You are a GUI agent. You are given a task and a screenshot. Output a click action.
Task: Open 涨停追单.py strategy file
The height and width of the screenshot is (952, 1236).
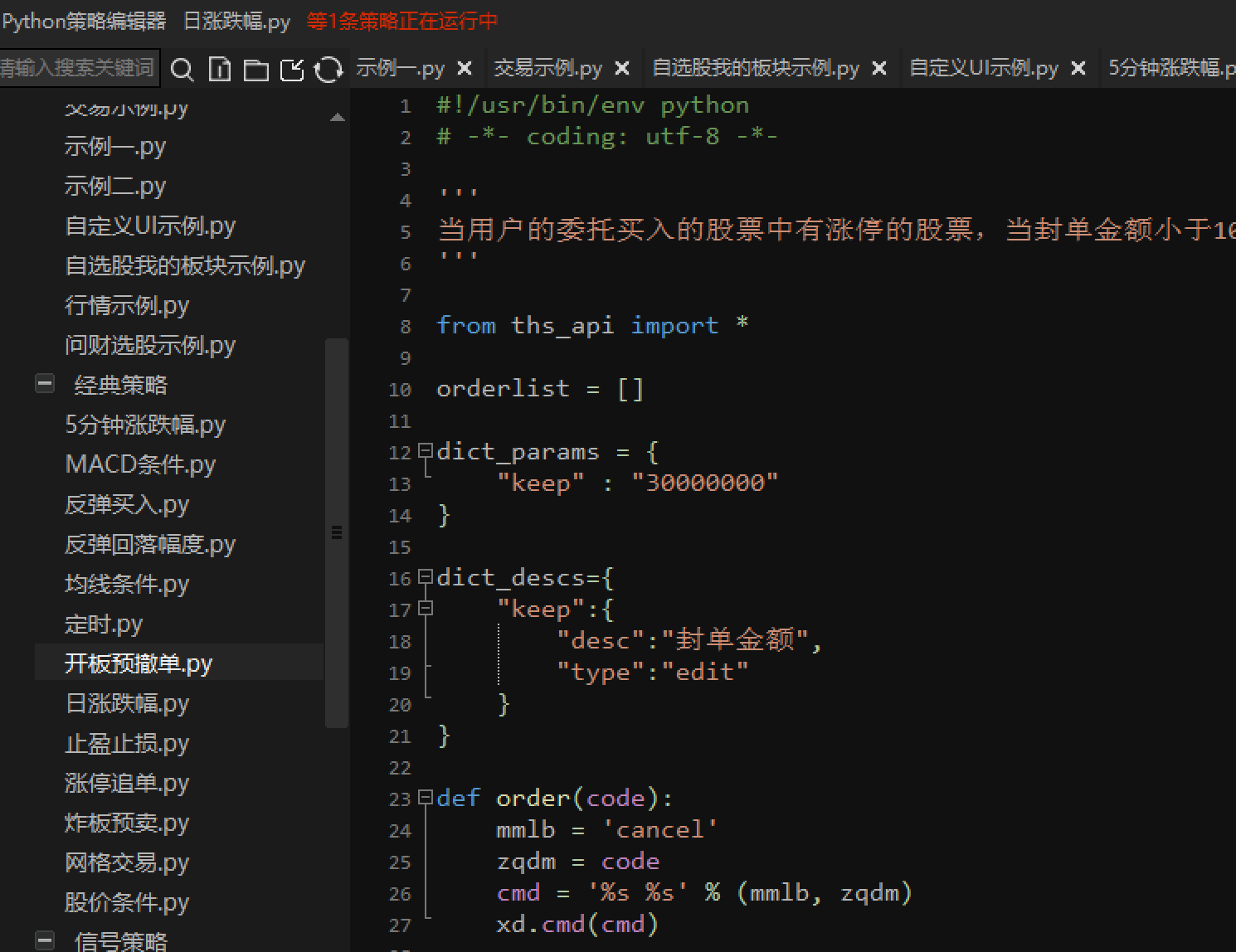127,783
